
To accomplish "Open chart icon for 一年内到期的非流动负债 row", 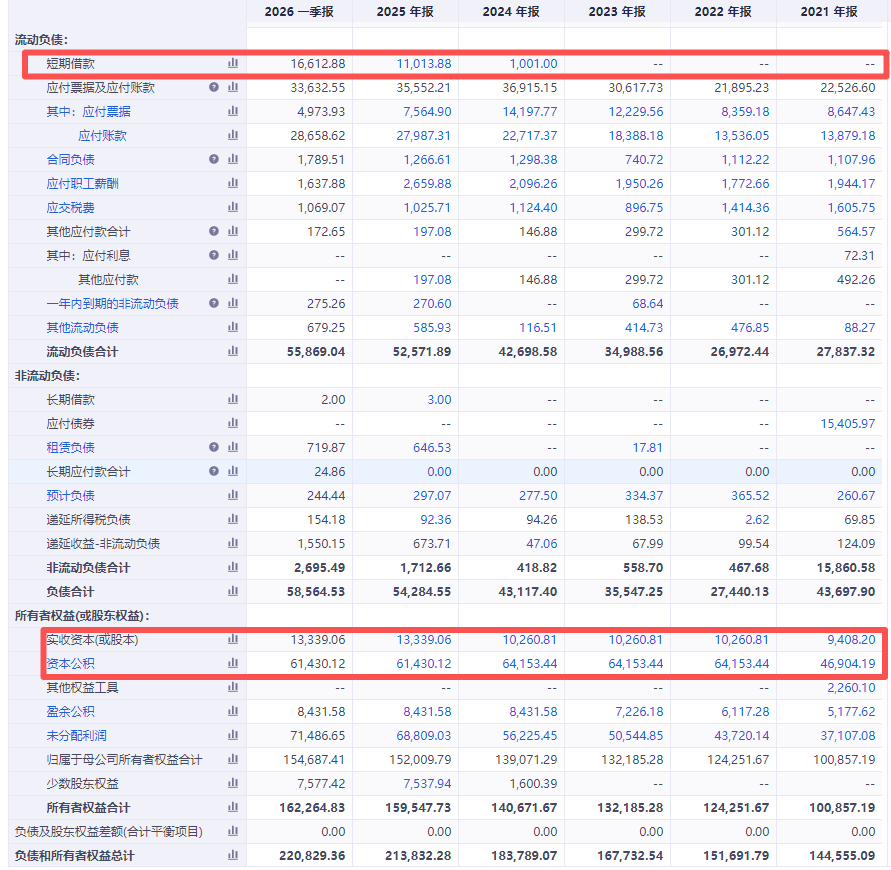I will tap(232, 303).
